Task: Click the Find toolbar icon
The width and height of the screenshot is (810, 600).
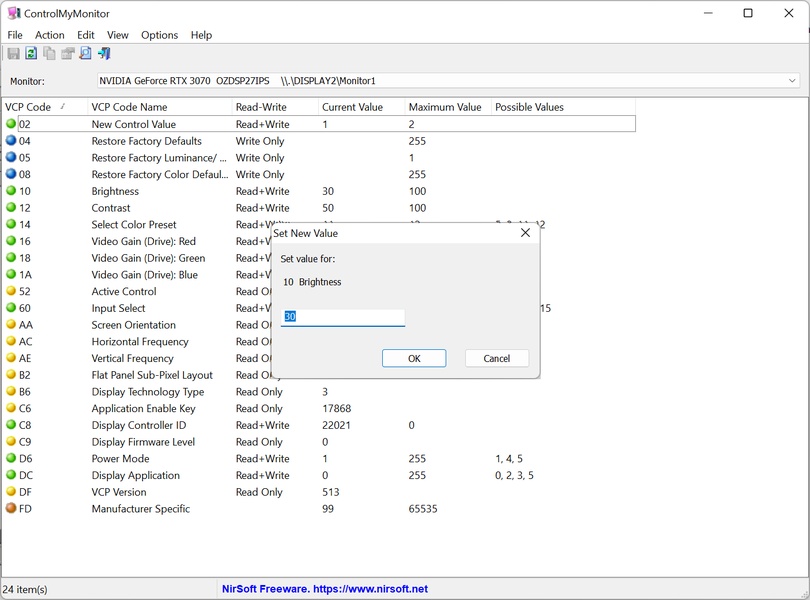Action: (x=85, y=54)
